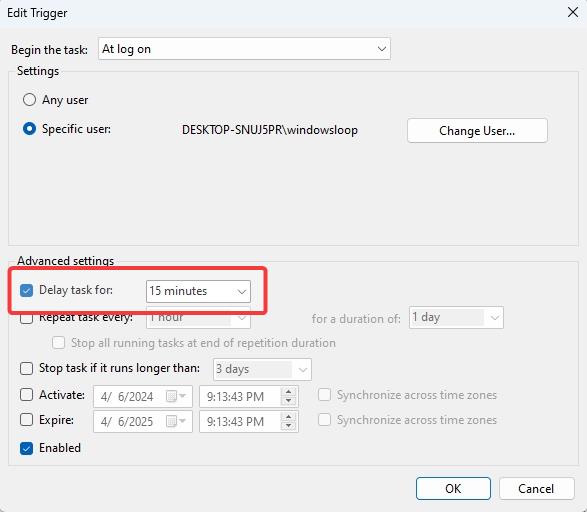The image size is (587, 512).
Task: Enable the Repeat task every checkbox
Action: 27,318
